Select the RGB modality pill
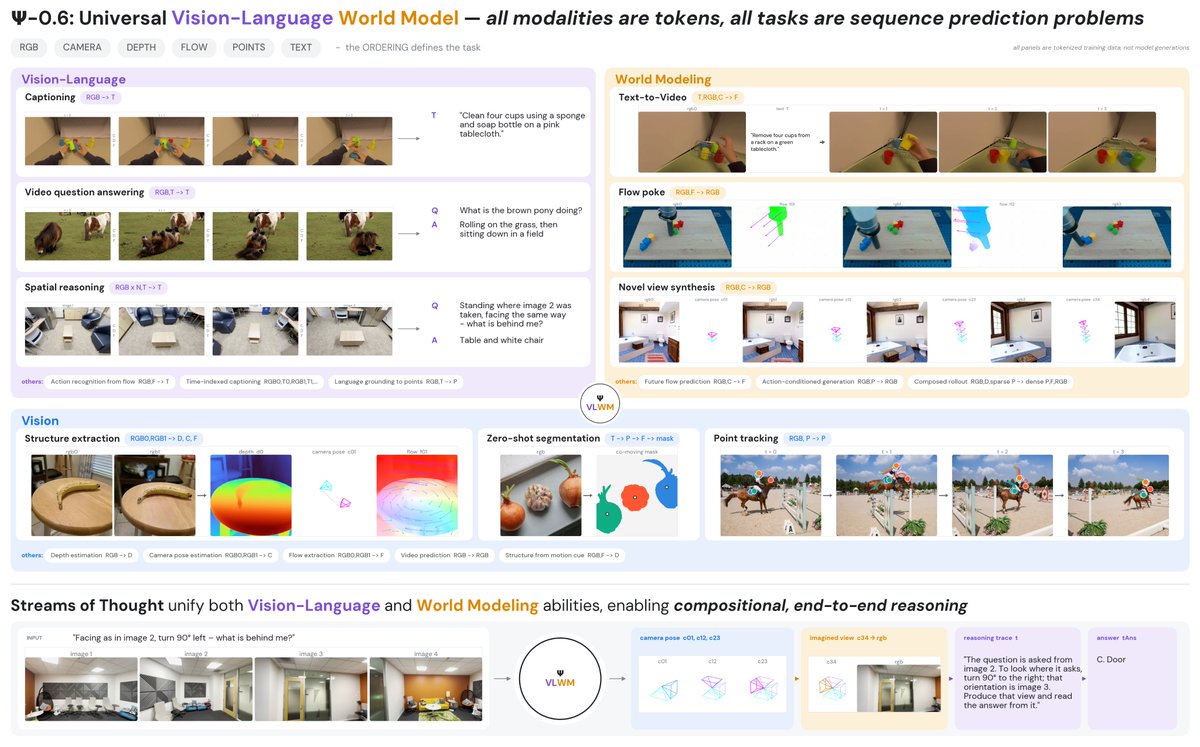Image resolution: width=1200 pixels, height=747 pixels. (x=29, y=47)
